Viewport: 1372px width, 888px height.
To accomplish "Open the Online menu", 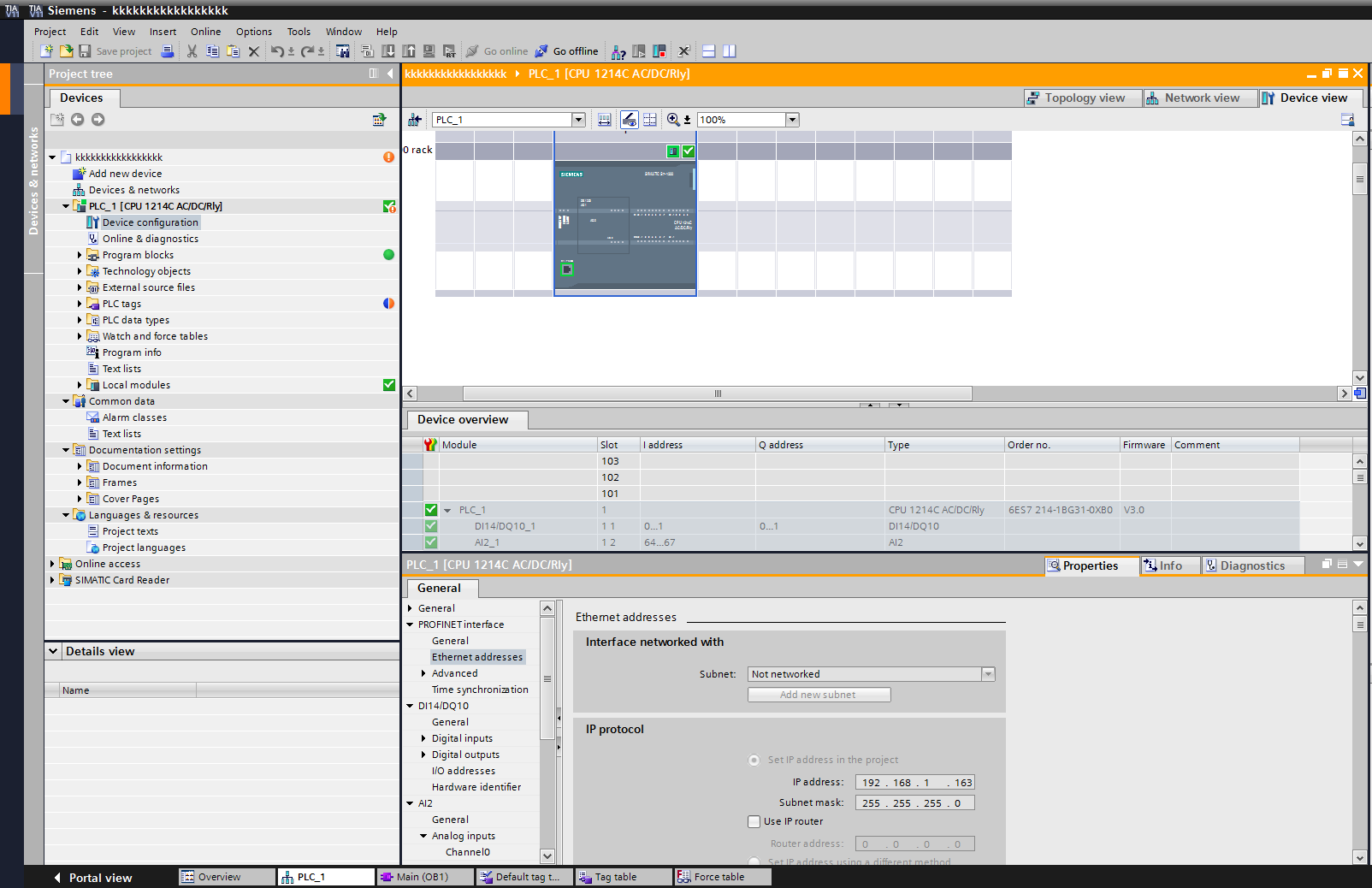I will click(205, 32).
